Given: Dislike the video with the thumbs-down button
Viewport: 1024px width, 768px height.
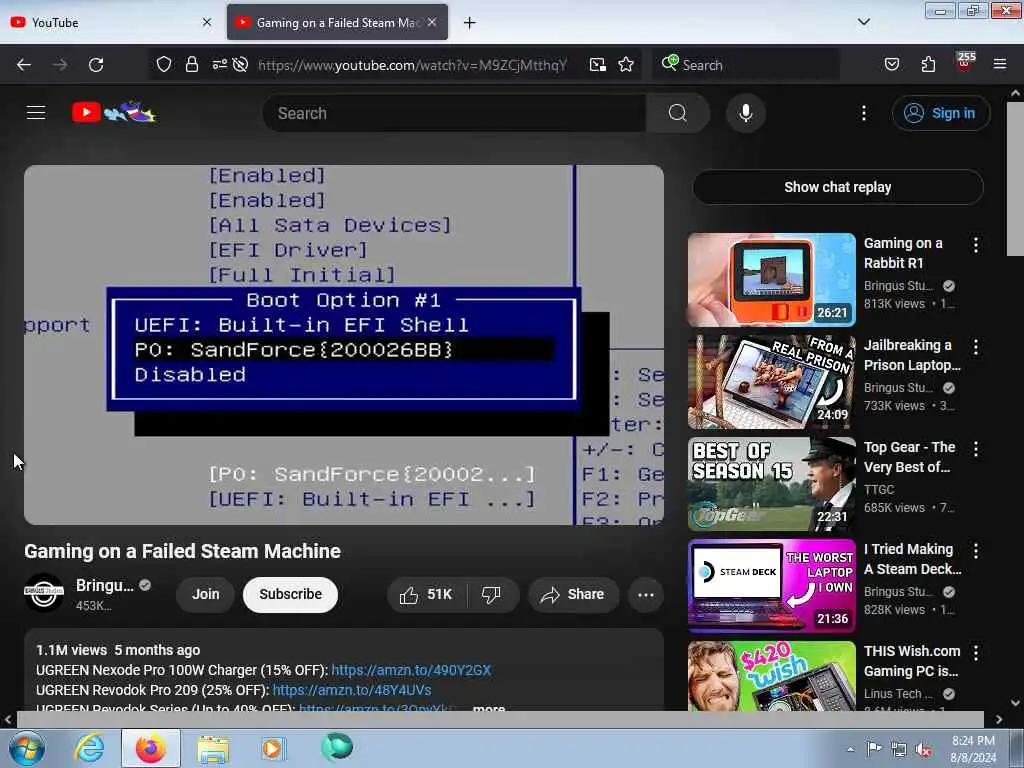Looking at the screenshot, I should (x=492, y=594).
